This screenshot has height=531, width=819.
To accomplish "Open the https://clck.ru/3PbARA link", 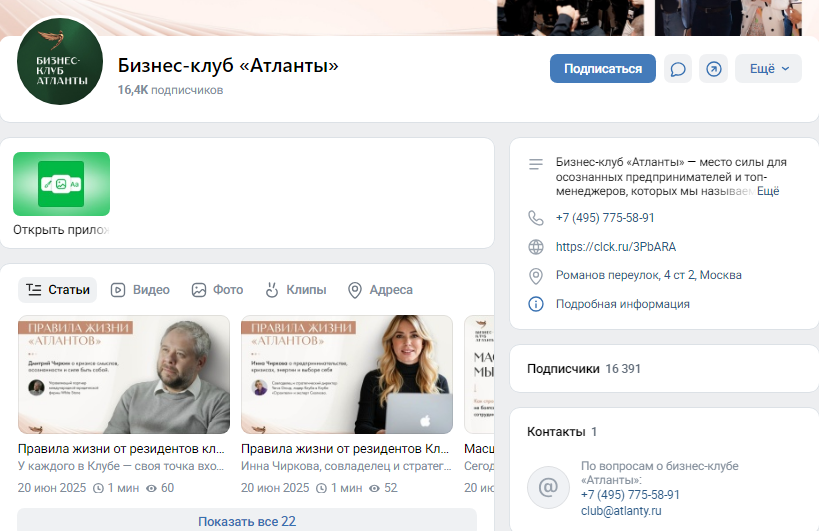I will (616, 246).
